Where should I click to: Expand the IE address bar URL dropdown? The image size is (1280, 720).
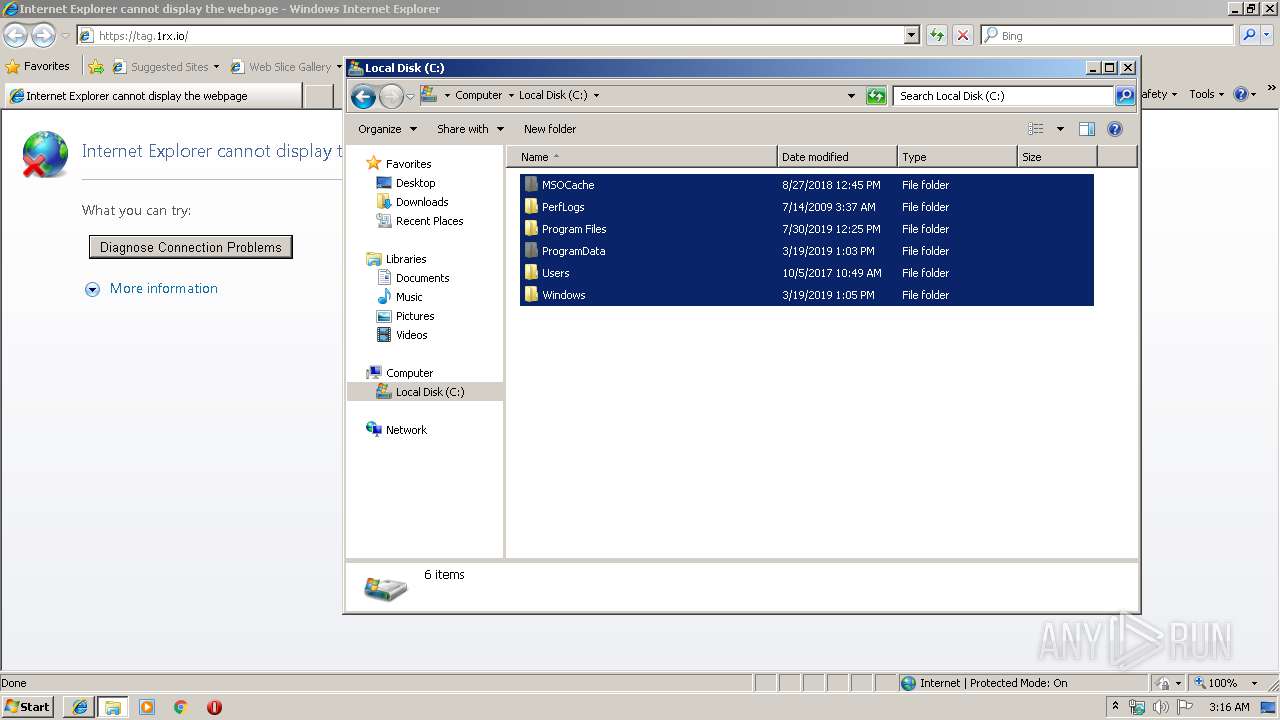(x=911, y=35)
